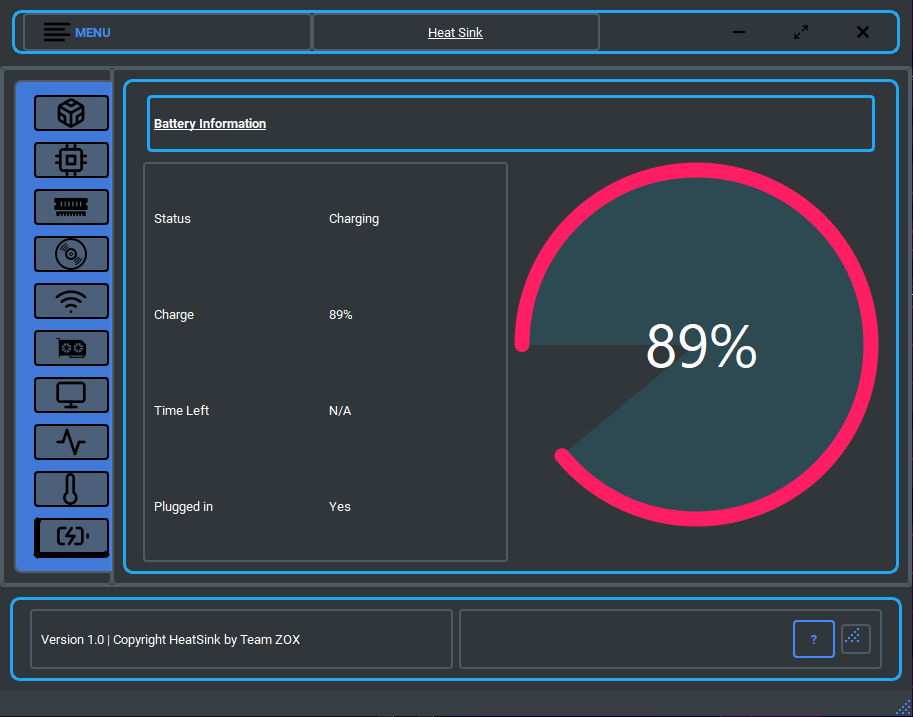Click the Plugged in Yes value

(x=339, y=506)
